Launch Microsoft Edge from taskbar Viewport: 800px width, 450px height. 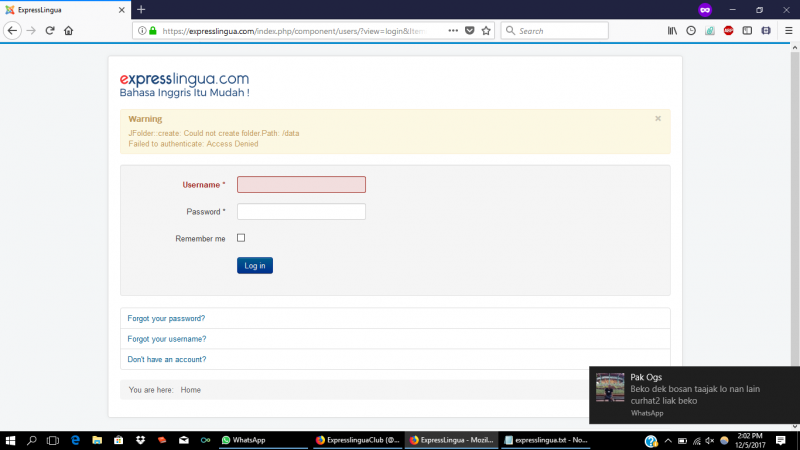tap(76, 440)
